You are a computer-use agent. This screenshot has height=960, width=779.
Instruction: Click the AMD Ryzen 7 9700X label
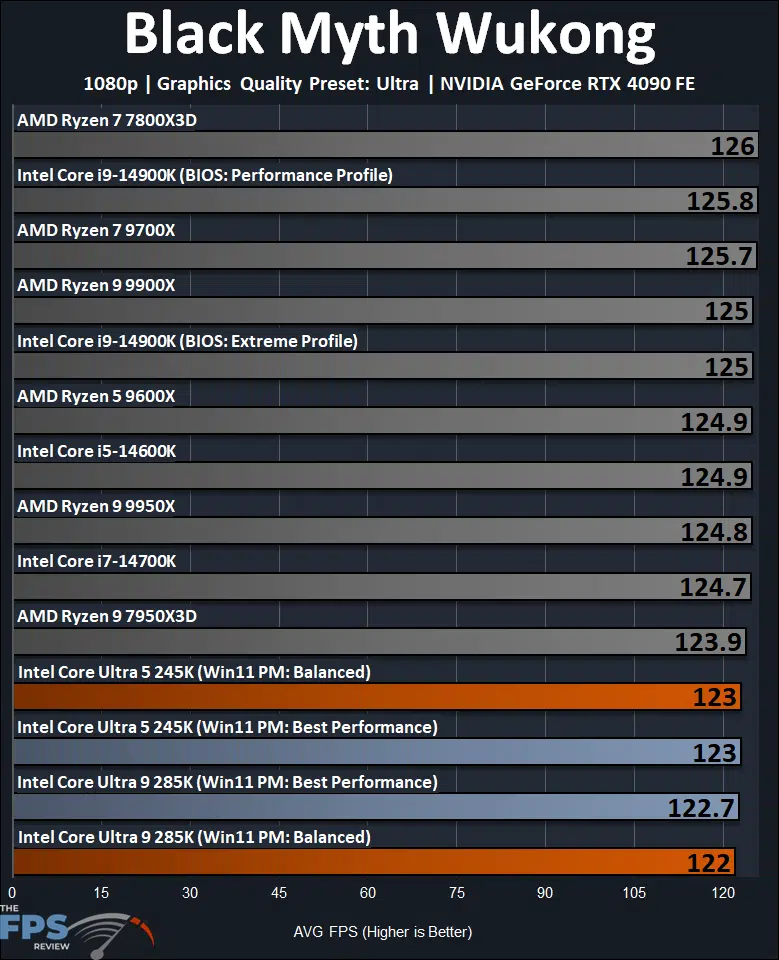pos(96,230)
